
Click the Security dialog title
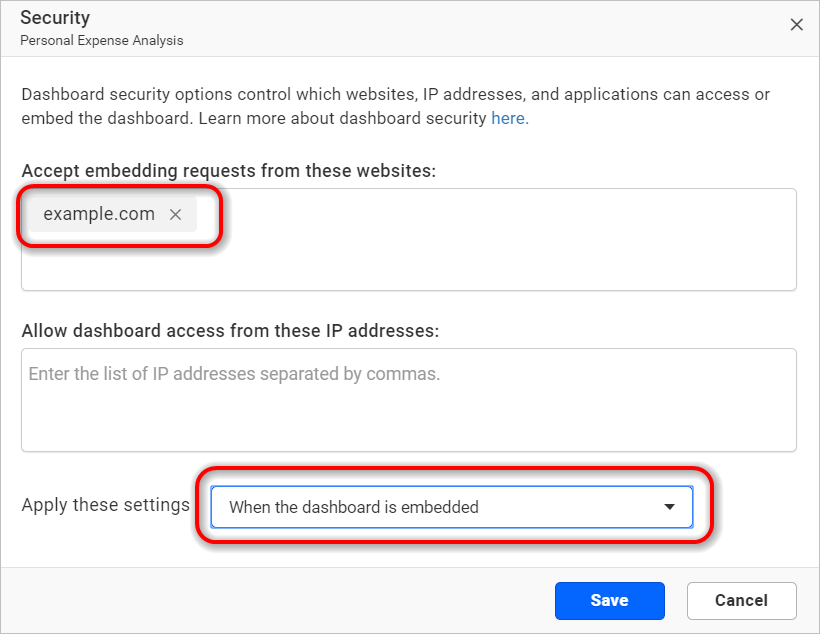pyautogui.click(x=55, y=17)
